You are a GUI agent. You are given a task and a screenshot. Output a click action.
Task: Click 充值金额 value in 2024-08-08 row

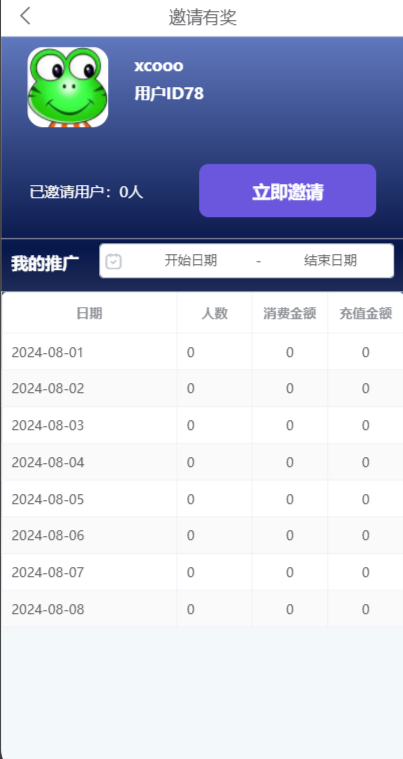[x=365, y=609]
